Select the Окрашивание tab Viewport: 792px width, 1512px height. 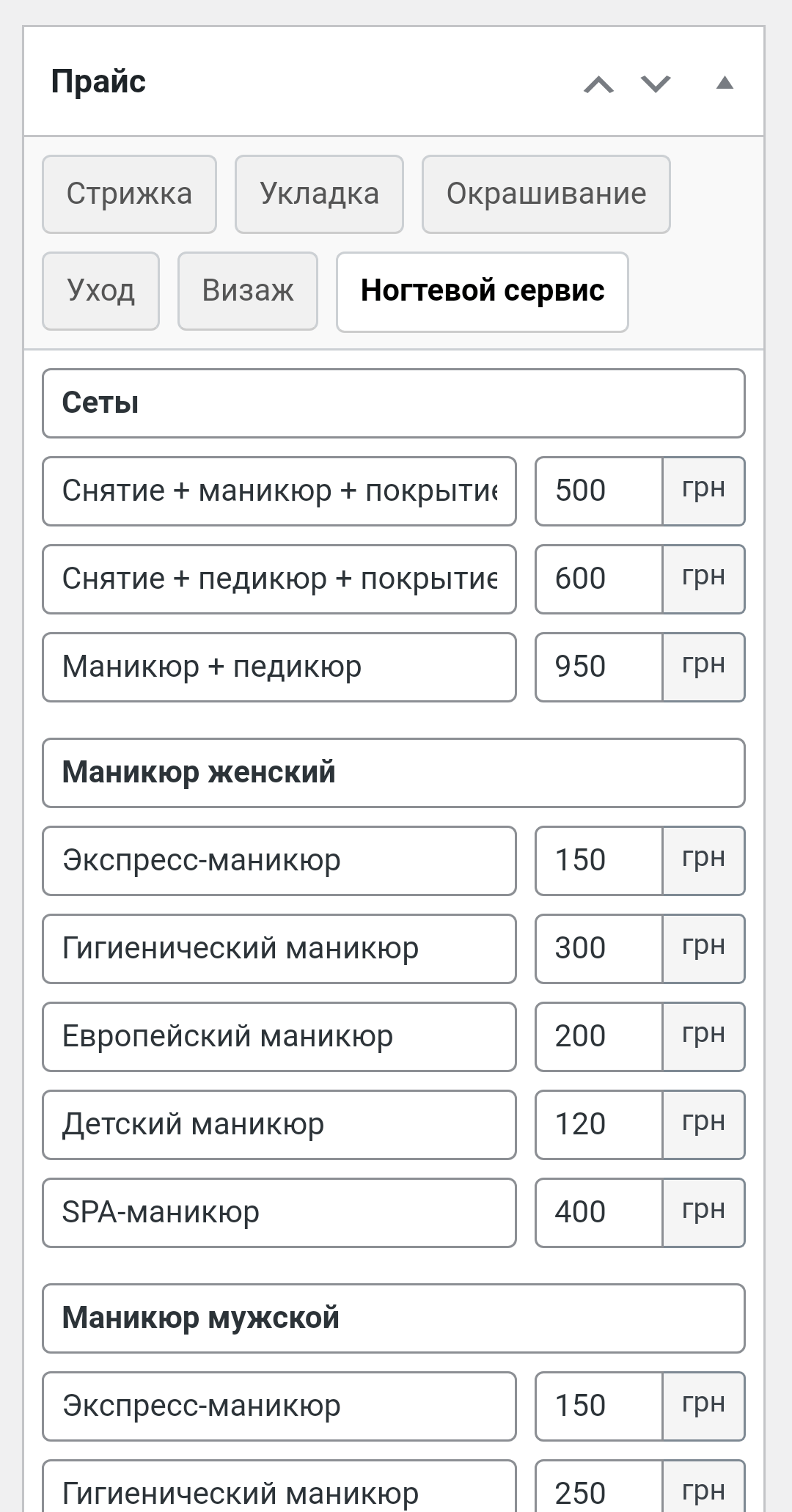pyautogui.click(x=546, y=194)
